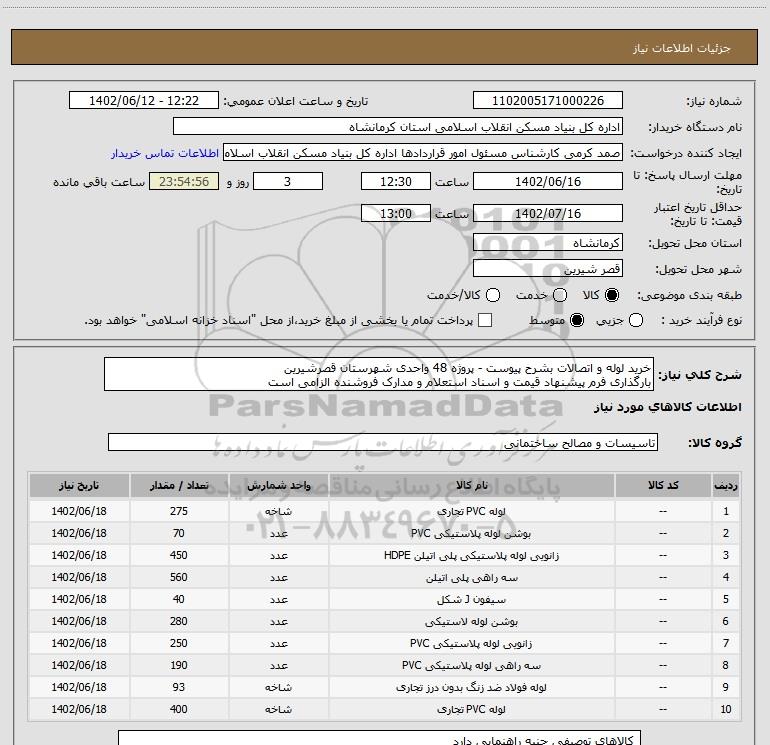Screen dimensions: 770x745
Task: Click the response deadline time 12:30
Action: pyautogui.click(x=396, y=182)
